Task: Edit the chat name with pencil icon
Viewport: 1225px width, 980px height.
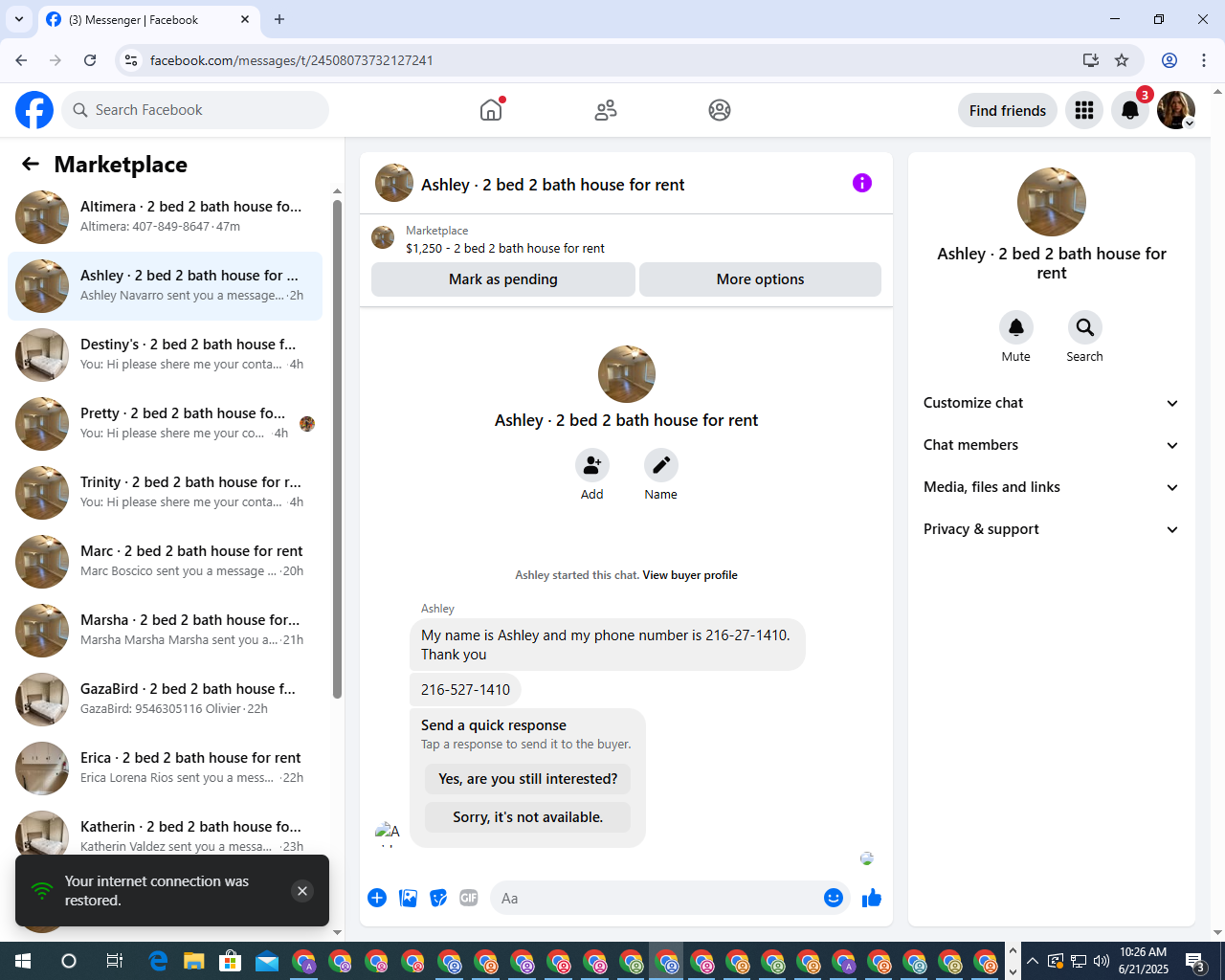Action: [x=661, y=465]
